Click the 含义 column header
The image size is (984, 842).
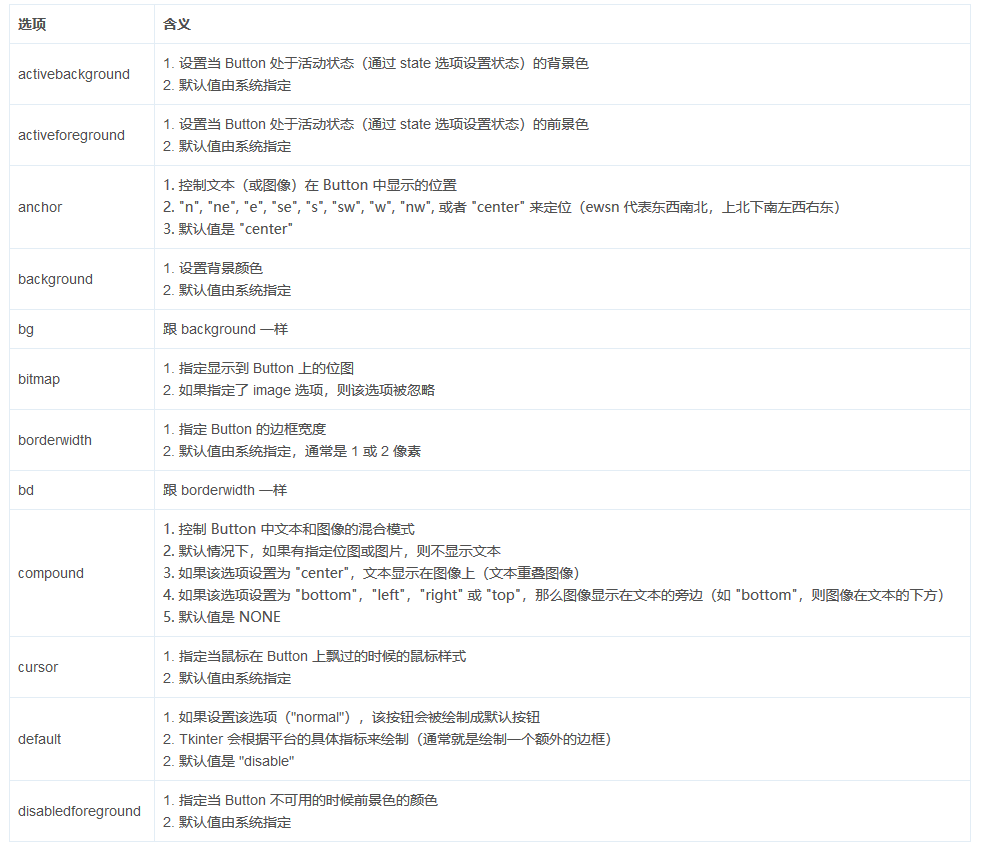(170, 22)
